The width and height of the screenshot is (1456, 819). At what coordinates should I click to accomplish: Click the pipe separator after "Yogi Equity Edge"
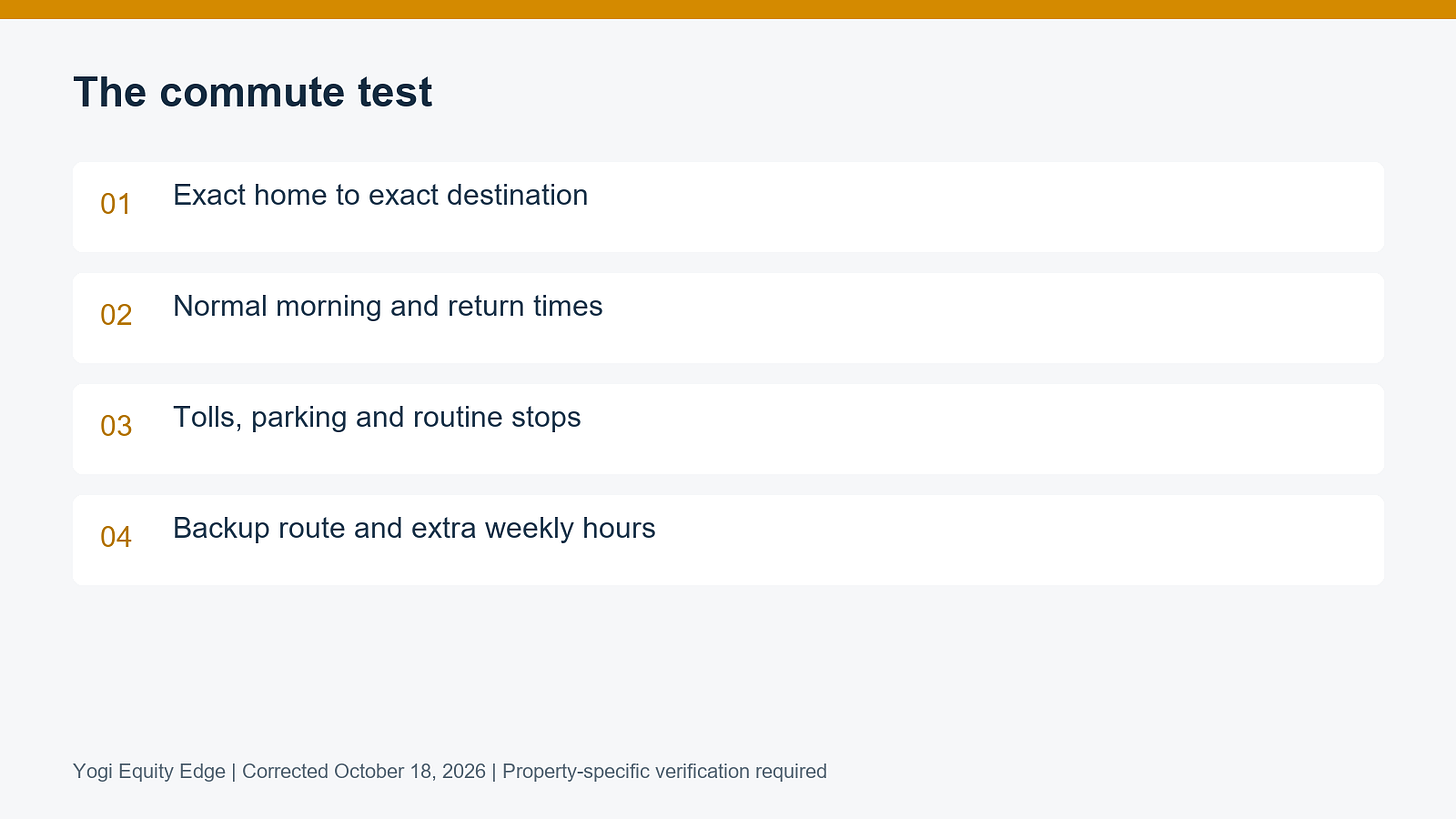(x=234, y=771)
